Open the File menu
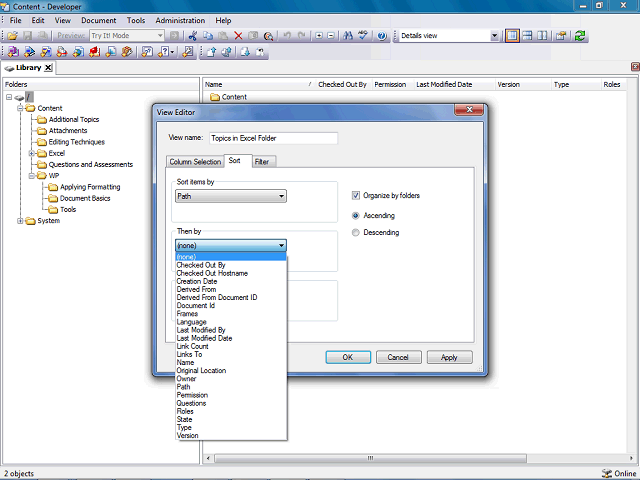Screen dimensions: 640x480 [16, 20]
